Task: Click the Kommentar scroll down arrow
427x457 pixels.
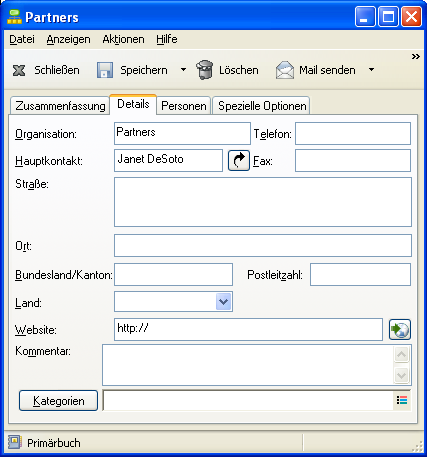Action: pos(402,375)
